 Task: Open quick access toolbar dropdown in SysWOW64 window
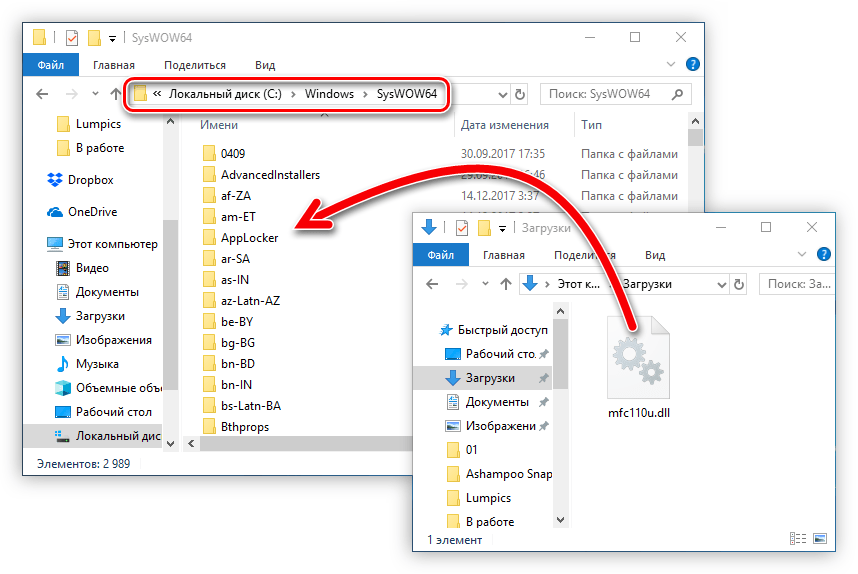pyautogui.click(x=112, y=39)
